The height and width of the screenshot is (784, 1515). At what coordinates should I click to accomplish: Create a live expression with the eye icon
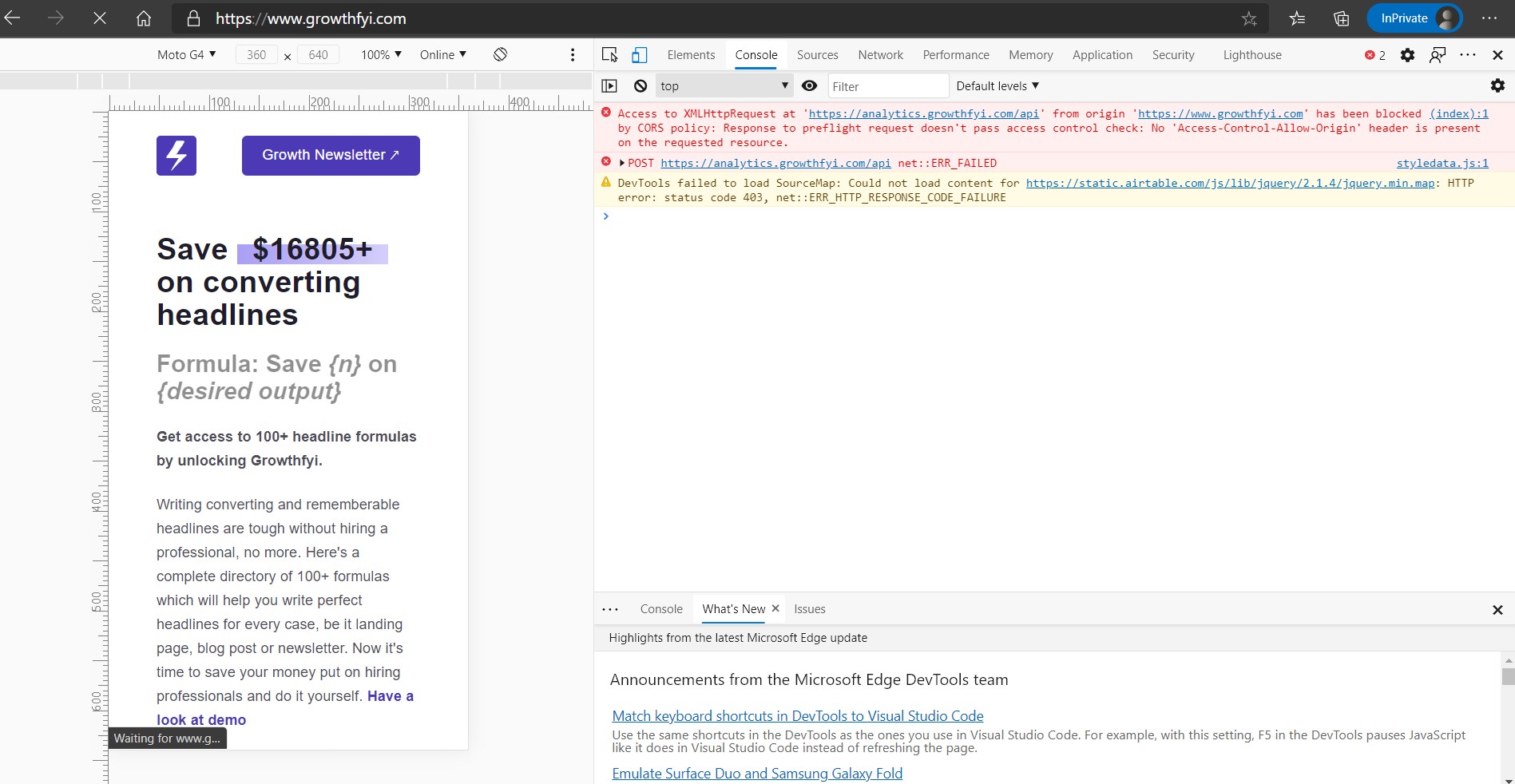[809, 85]
